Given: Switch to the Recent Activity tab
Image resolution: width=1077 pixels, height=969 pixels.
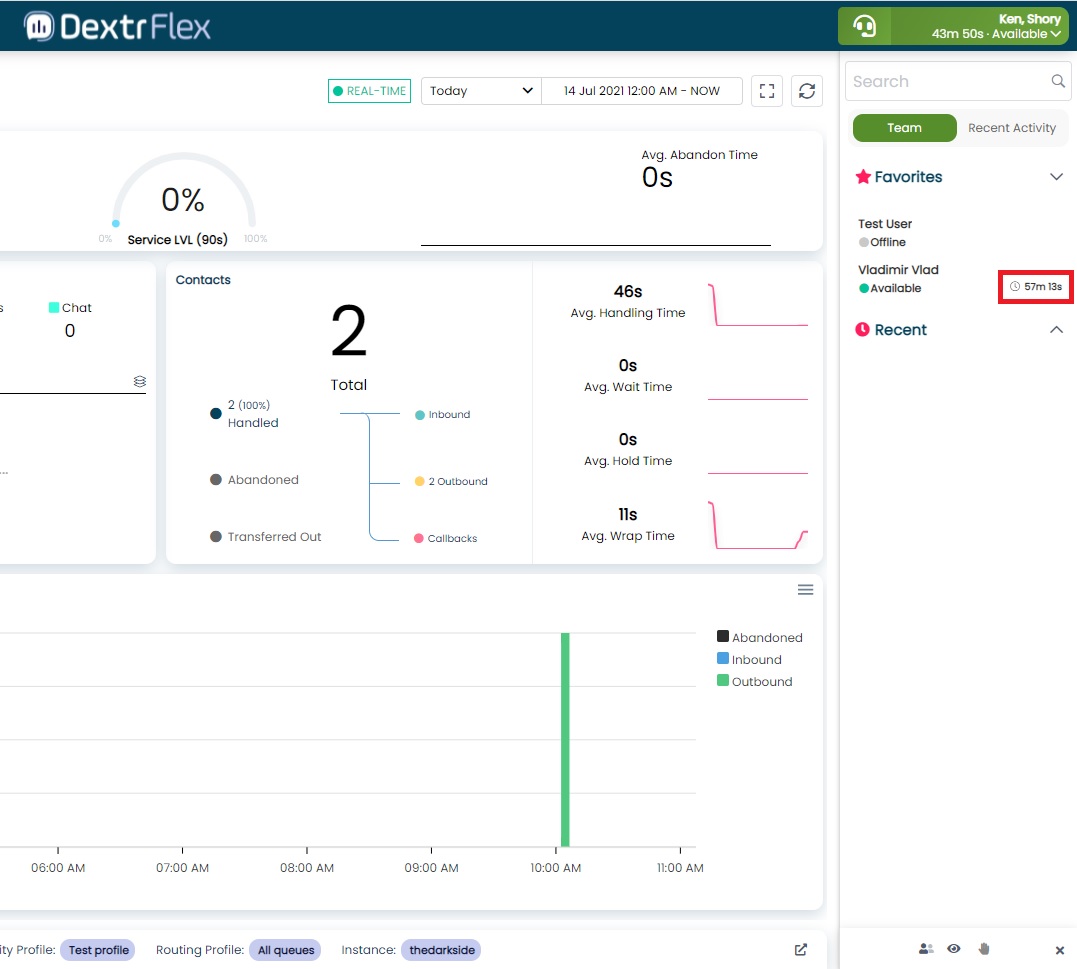Looking at the screenshot, I should [x=1012, y=128].
